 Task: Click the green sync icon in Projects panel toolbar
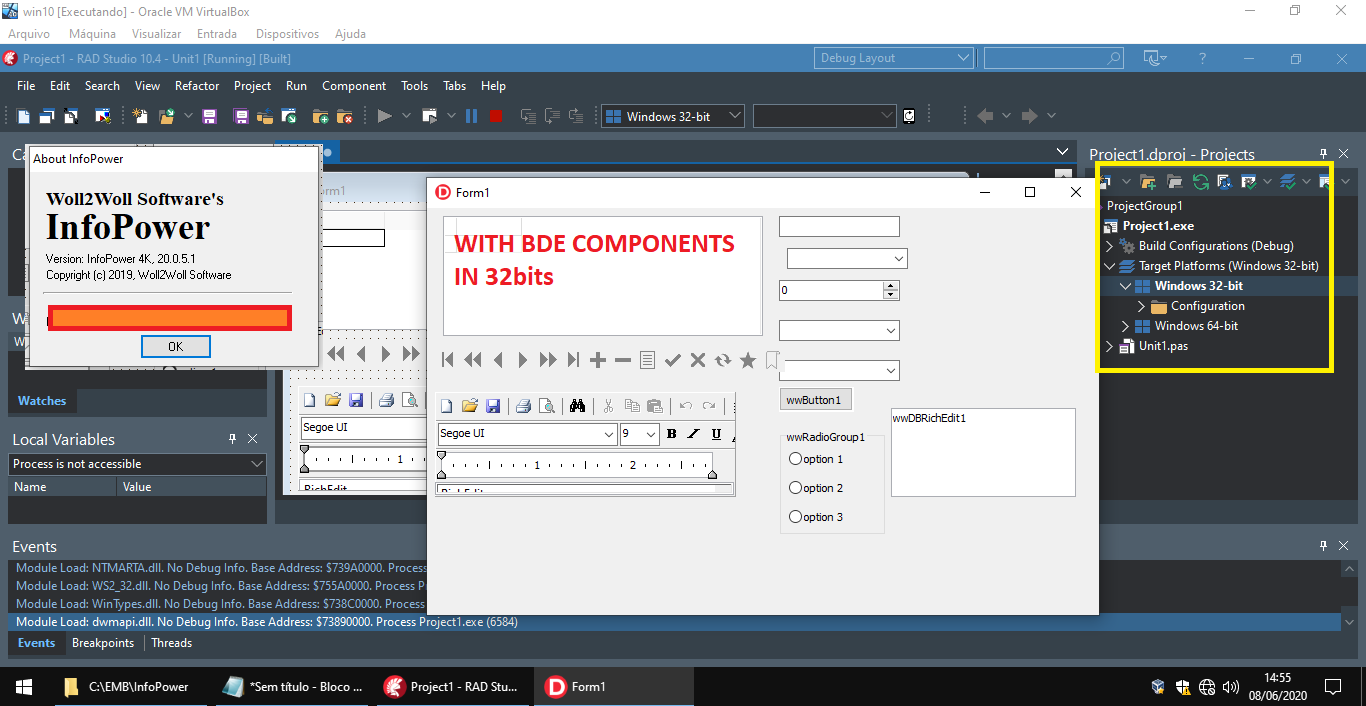(x=1201, y=182)
